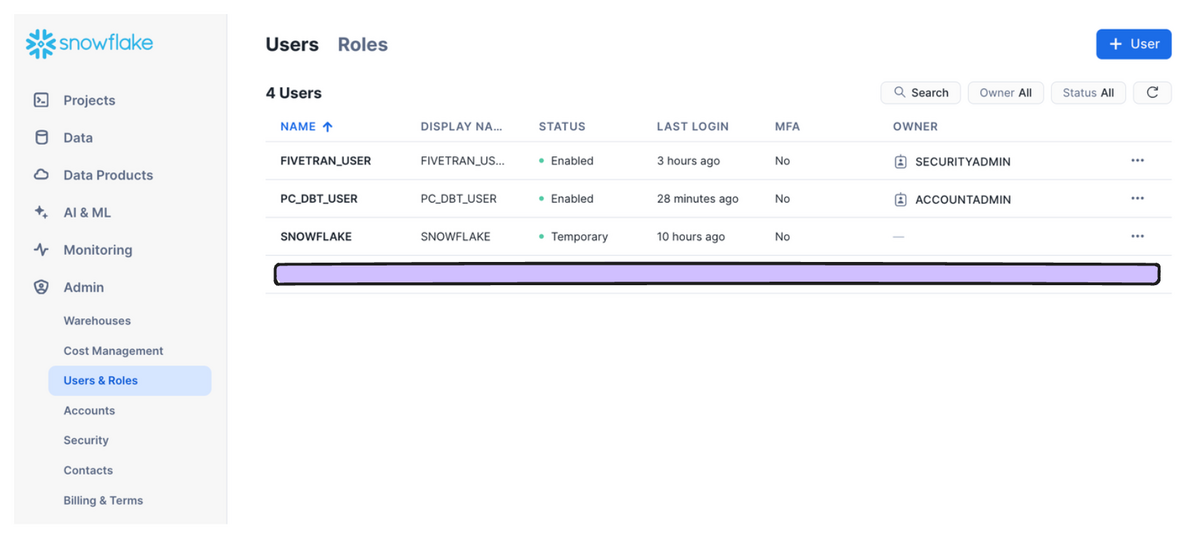The width and height of the screenshot is (1200, 538).
Task: Open the AI & ML sparkle icon
Action: [41, 212]
